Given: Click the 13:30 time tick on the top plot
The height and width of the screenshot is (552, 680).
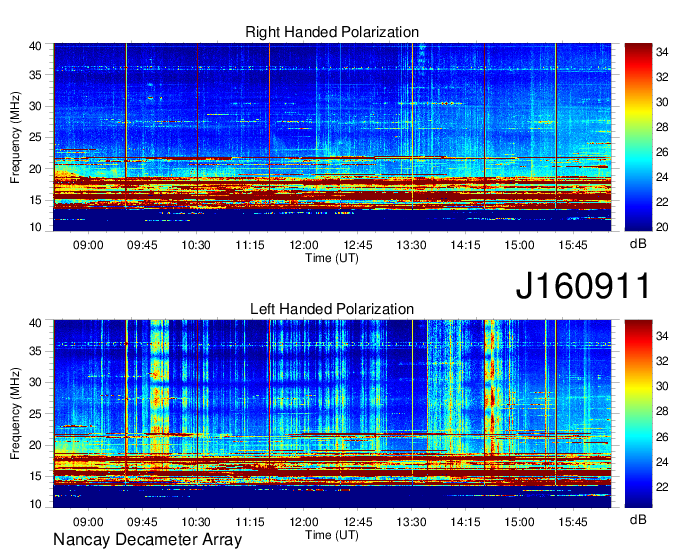Looking at the screenshot, I should 412,245.
